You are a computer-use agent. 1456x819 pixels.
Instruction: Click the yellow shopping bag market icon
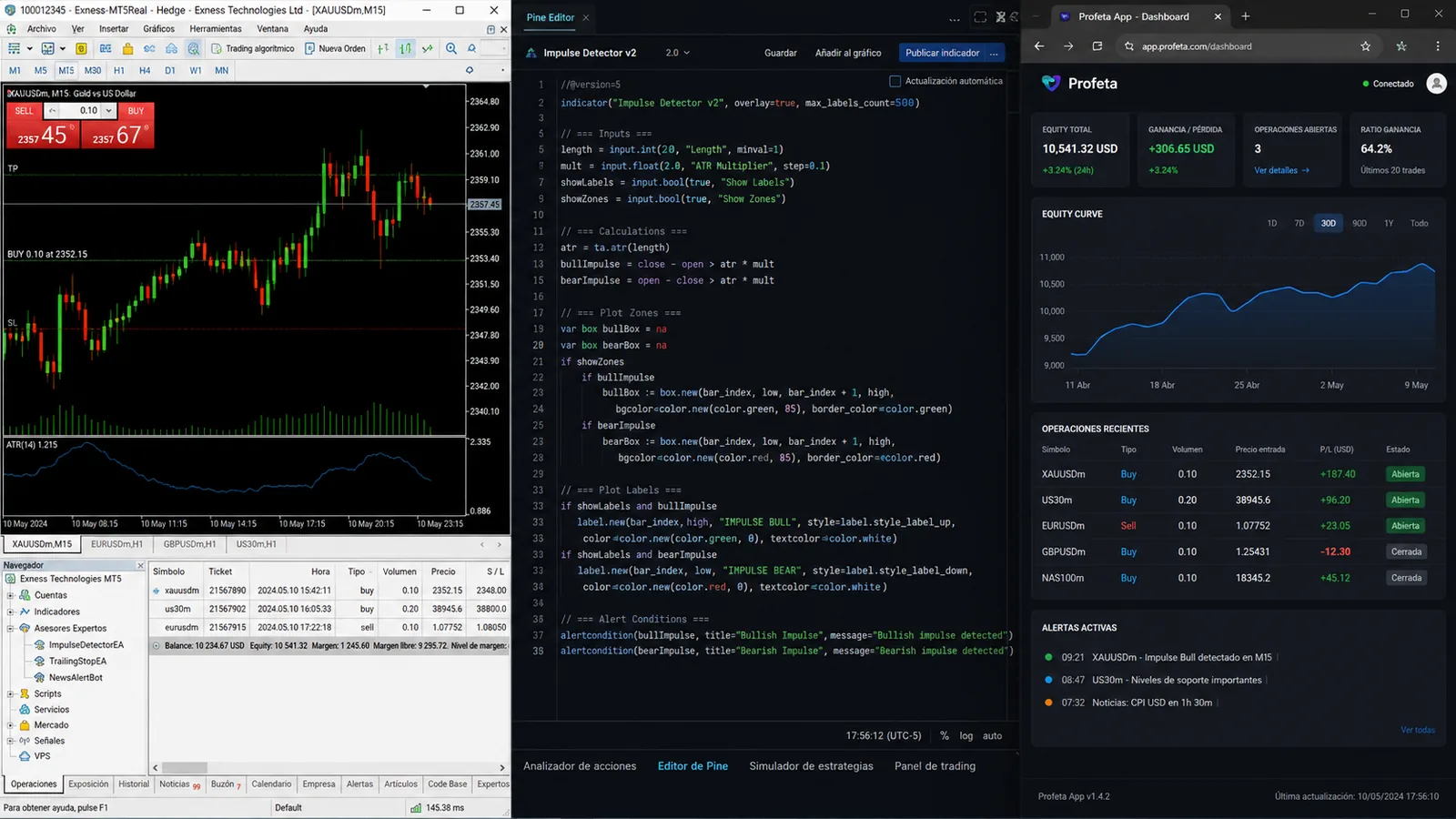[127, 48]
